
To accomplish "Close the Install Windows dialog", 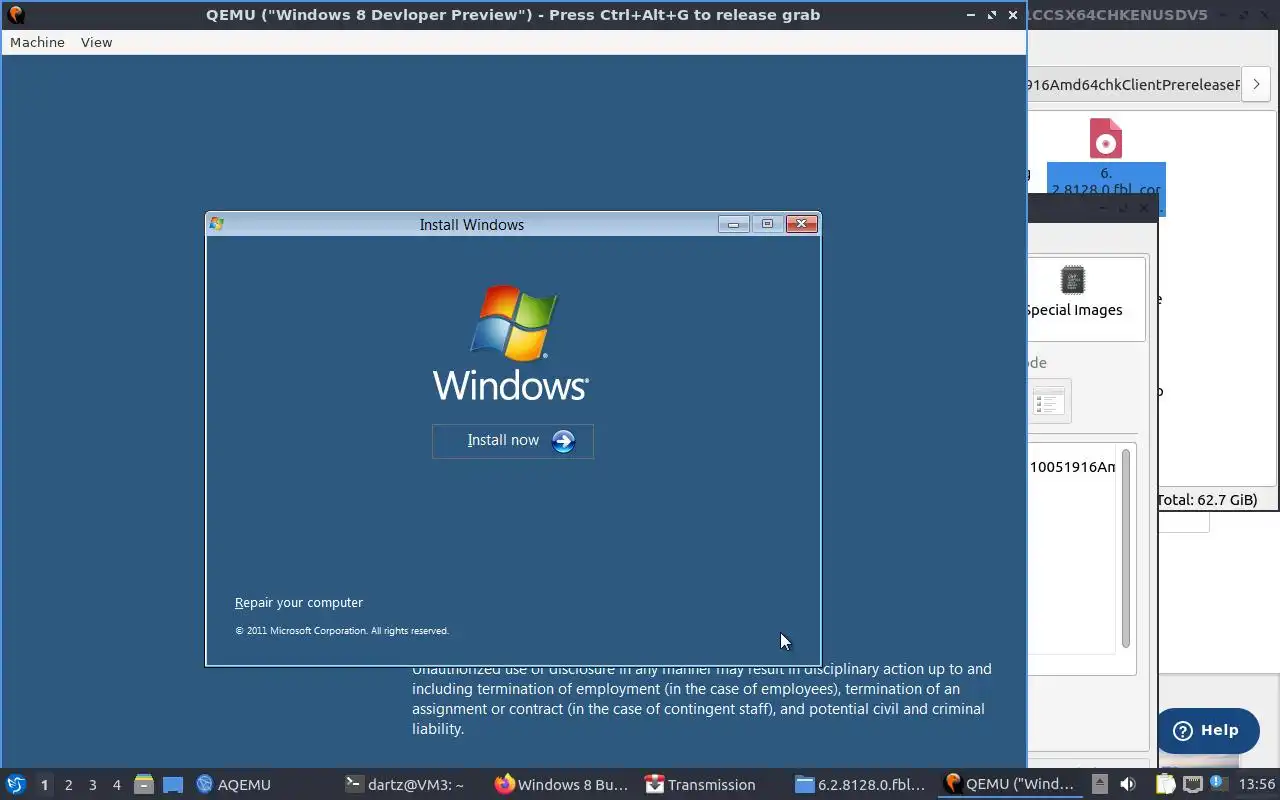I will (801, 224).
